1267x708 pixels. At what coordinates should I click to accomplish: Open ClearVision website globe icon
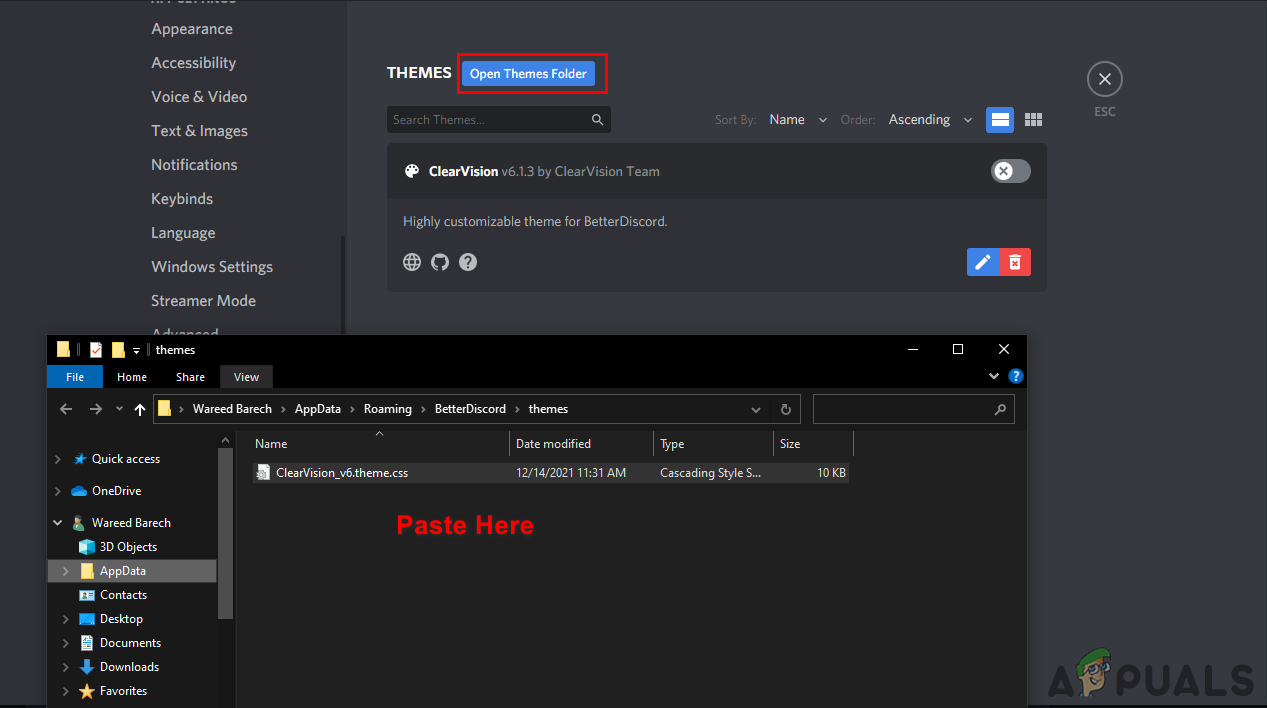tap(412, 262)
